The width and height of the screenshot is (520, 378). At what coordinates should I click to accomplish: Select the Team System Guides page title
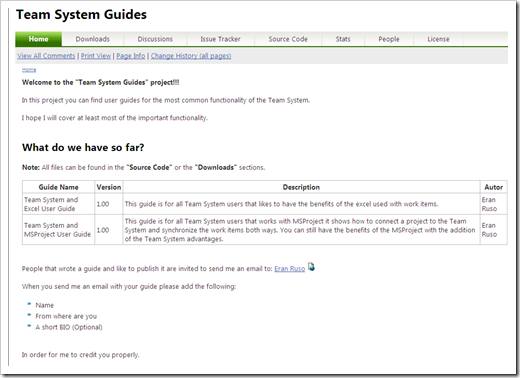pyautogui.click(x=81, y=15)
